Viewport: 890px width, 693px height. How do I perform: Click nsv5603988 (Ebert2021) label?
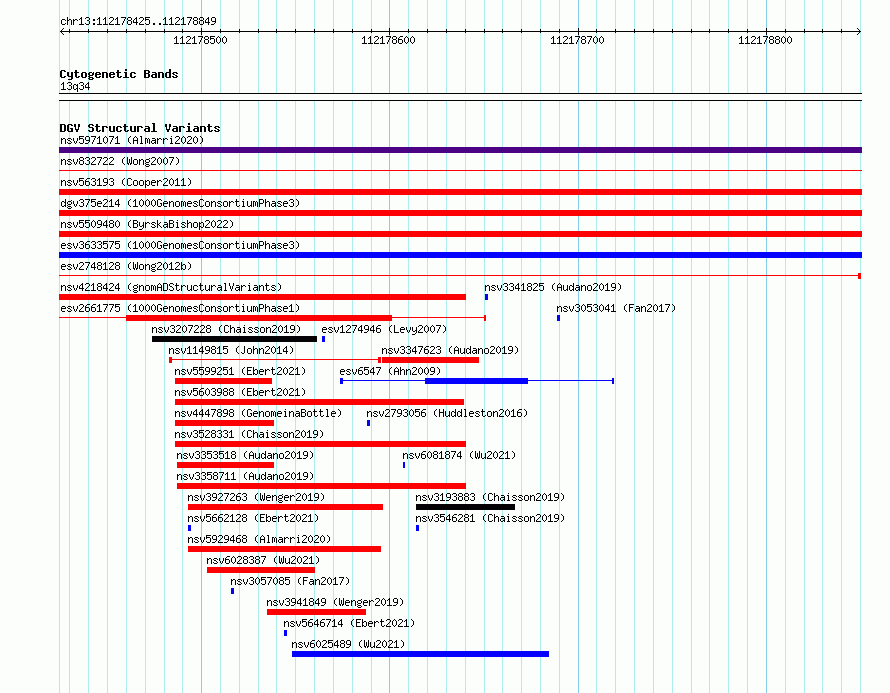click(240, 392)
